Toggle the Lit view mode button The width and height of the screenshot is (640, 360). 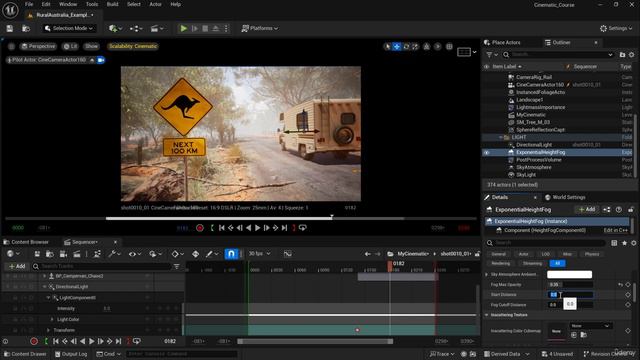pos(70,46)
